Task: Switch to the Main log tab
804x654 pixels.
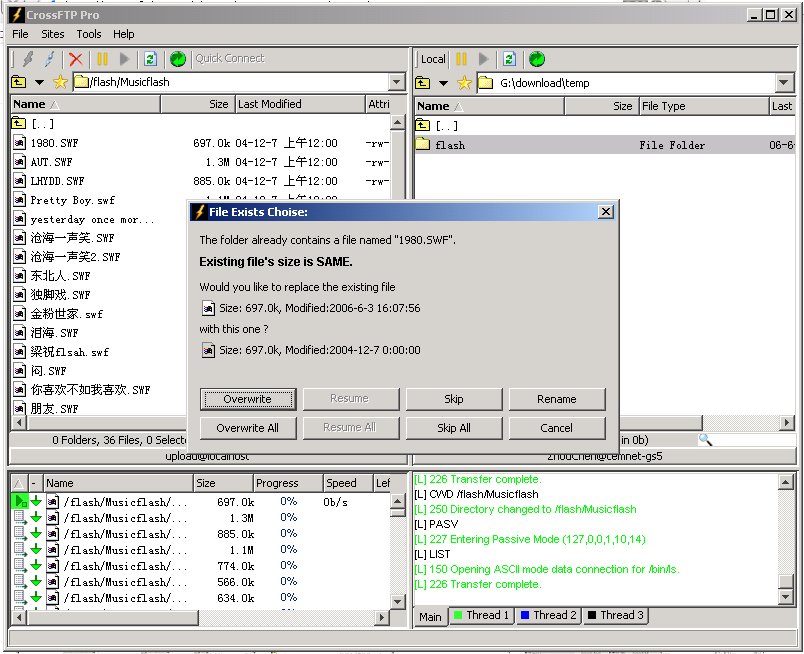Action: coord(430,616)
